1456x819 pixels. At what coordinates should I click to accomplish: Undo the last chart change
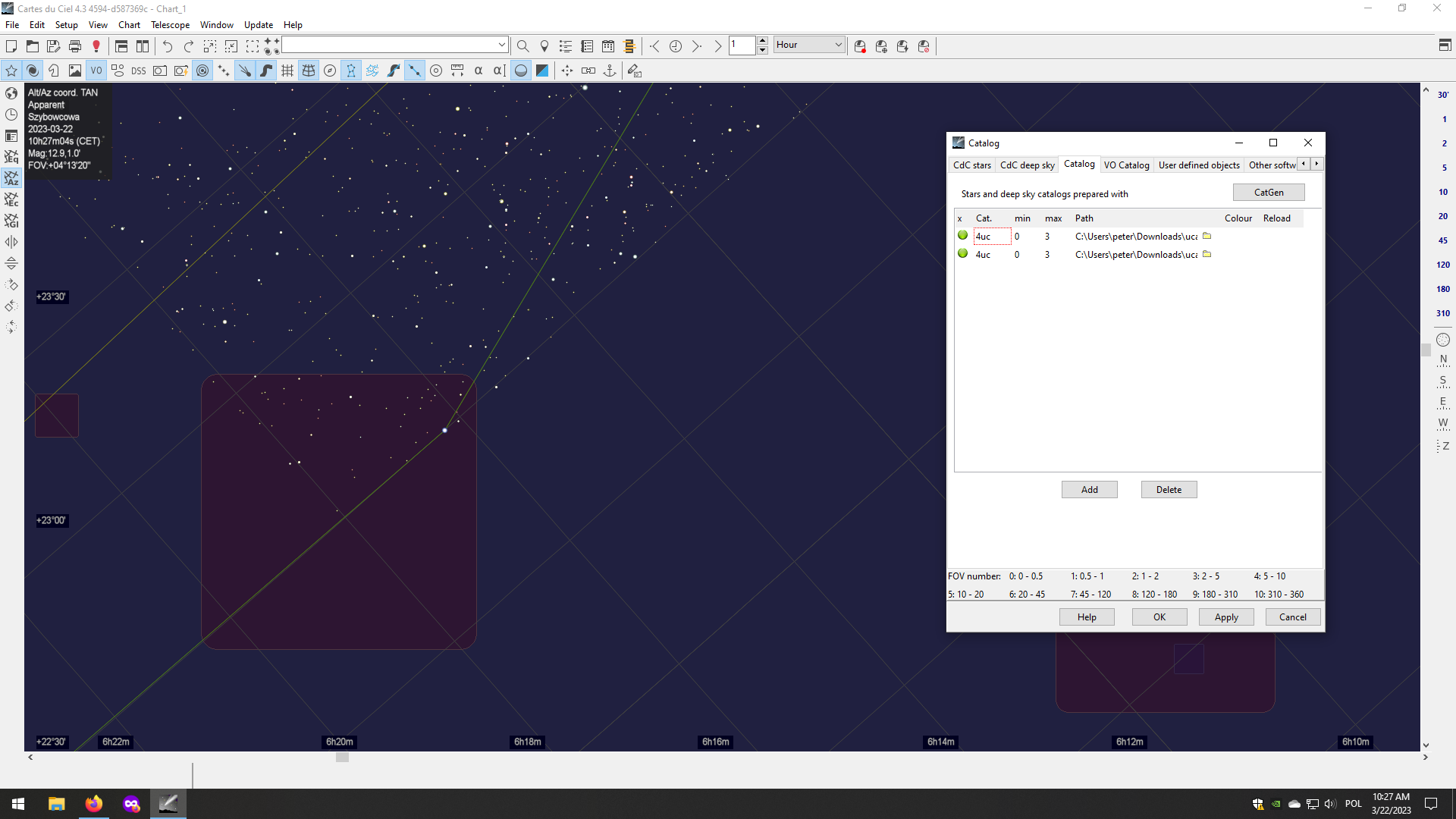(168, 46)
